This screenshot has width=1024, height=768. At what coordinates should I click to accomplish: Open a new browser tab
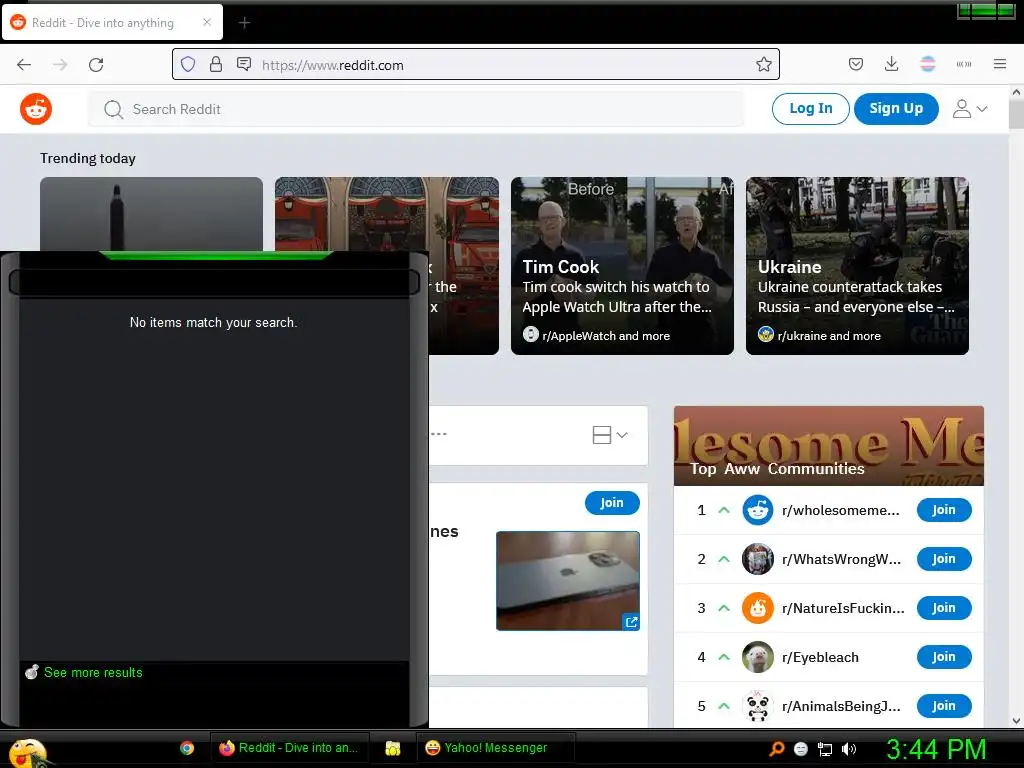[244, 23]
